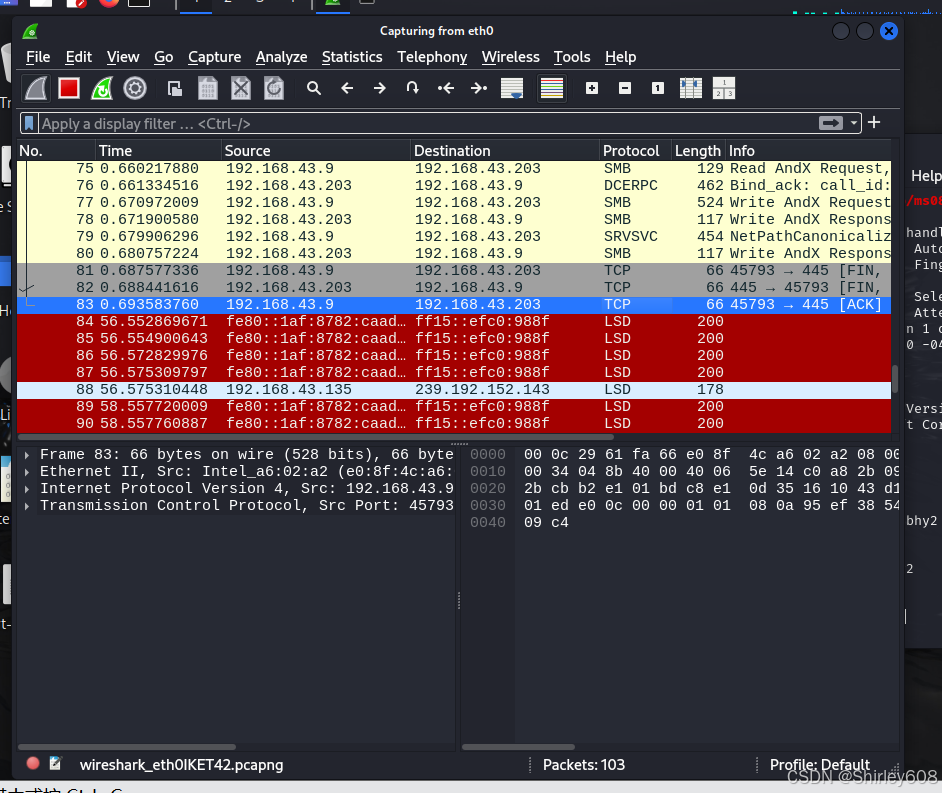This screenshot has width=942, height=793.
Task: Open the Telephony menu
Action: coord(432,57)
